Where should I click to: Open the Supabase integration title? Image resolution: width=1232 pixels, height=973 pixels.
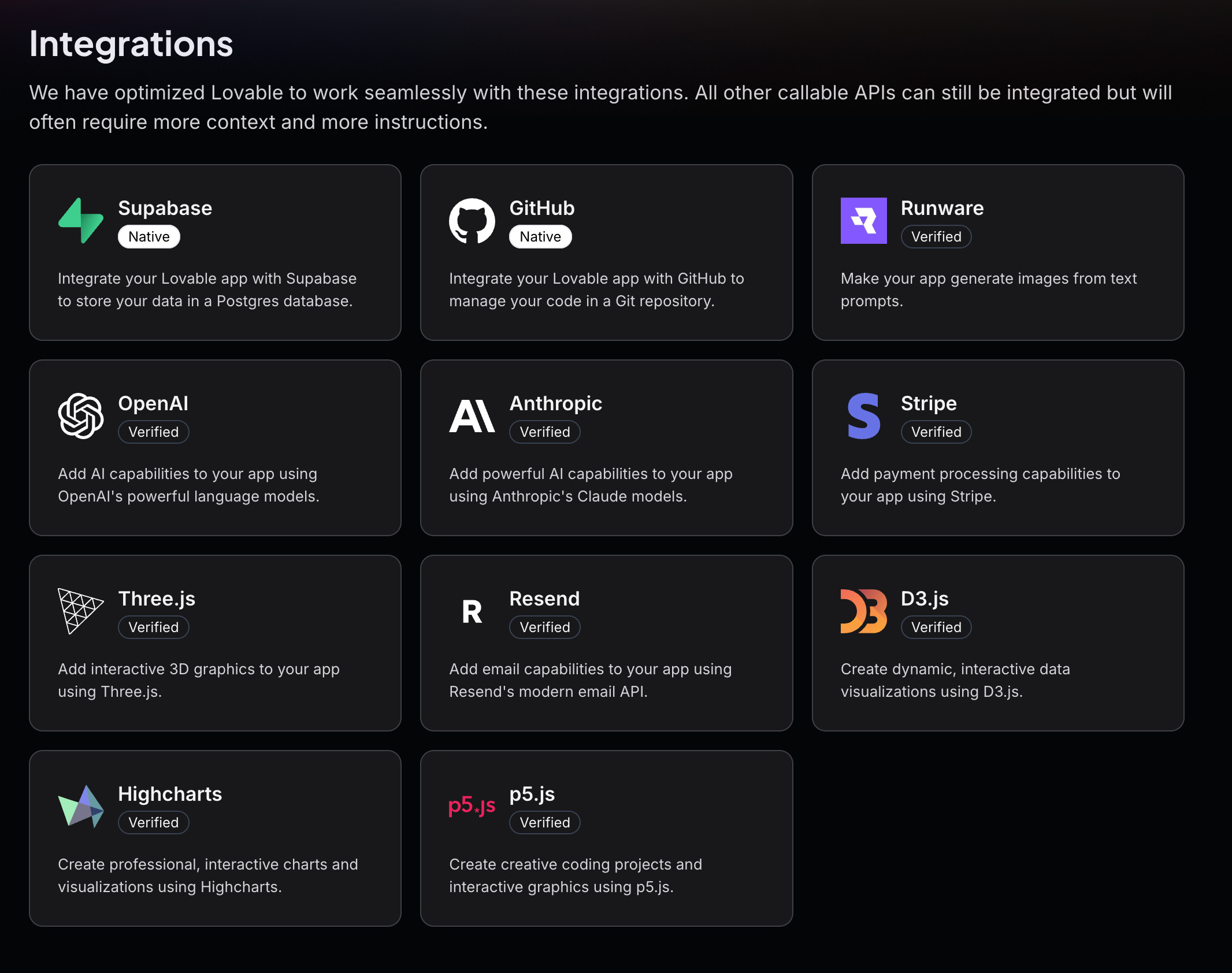[x=165, y=208]
